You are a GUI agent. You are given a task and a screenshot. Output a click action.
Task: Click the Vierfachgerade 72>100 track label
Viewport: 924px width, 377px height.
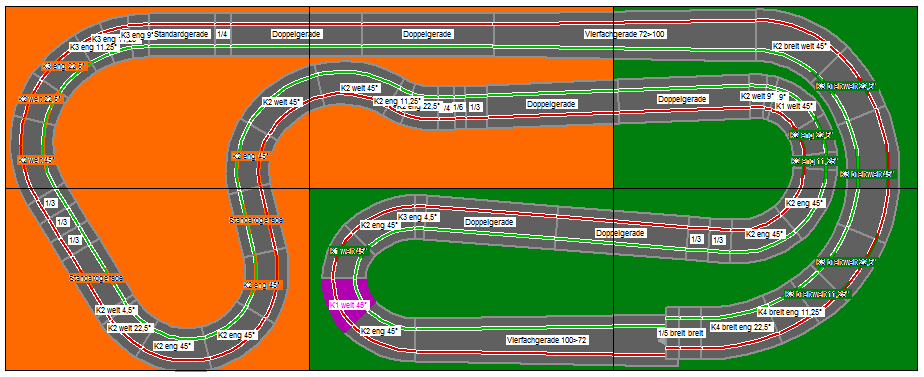coord(625,34)
